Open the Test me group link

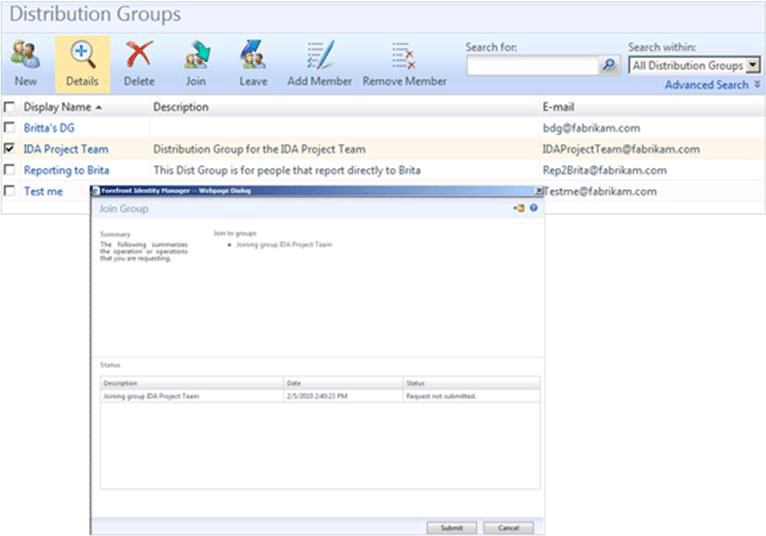pos(43,191)
